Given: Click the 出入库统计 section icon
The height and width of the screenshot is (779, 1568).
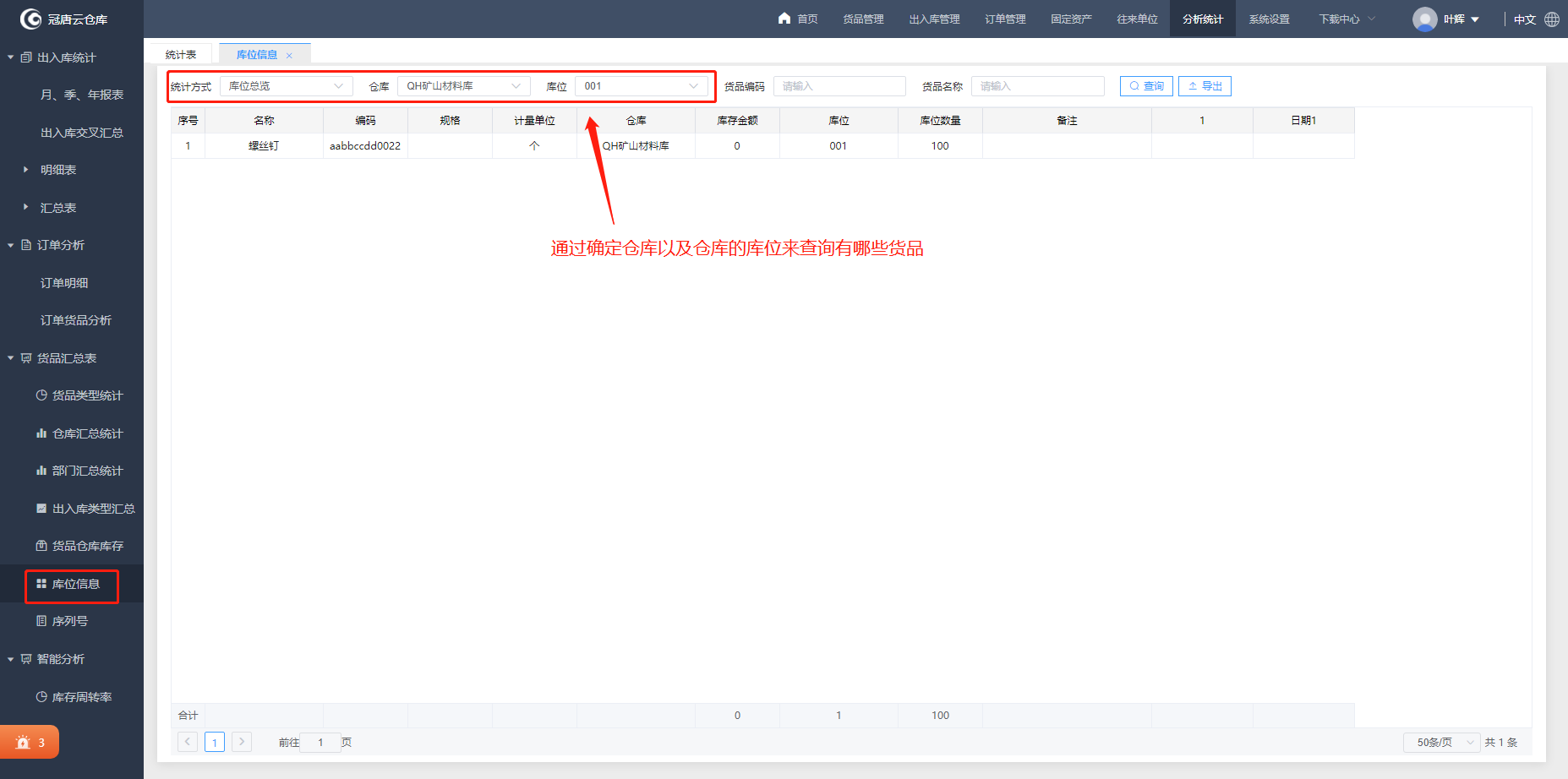Looking at the screenshot, I should pos(26,57).
